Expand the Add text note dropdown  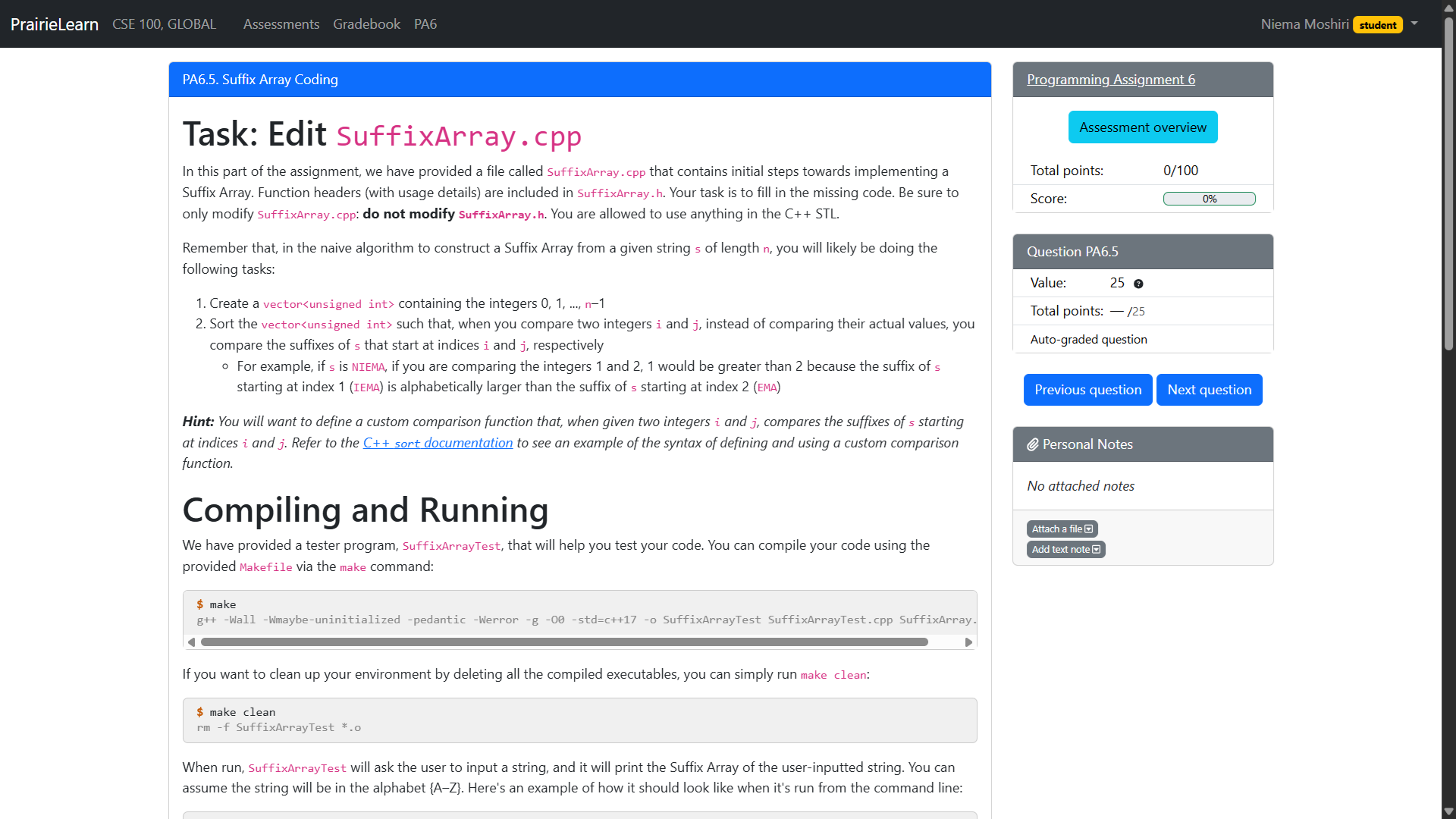[x=1065, y=550]
